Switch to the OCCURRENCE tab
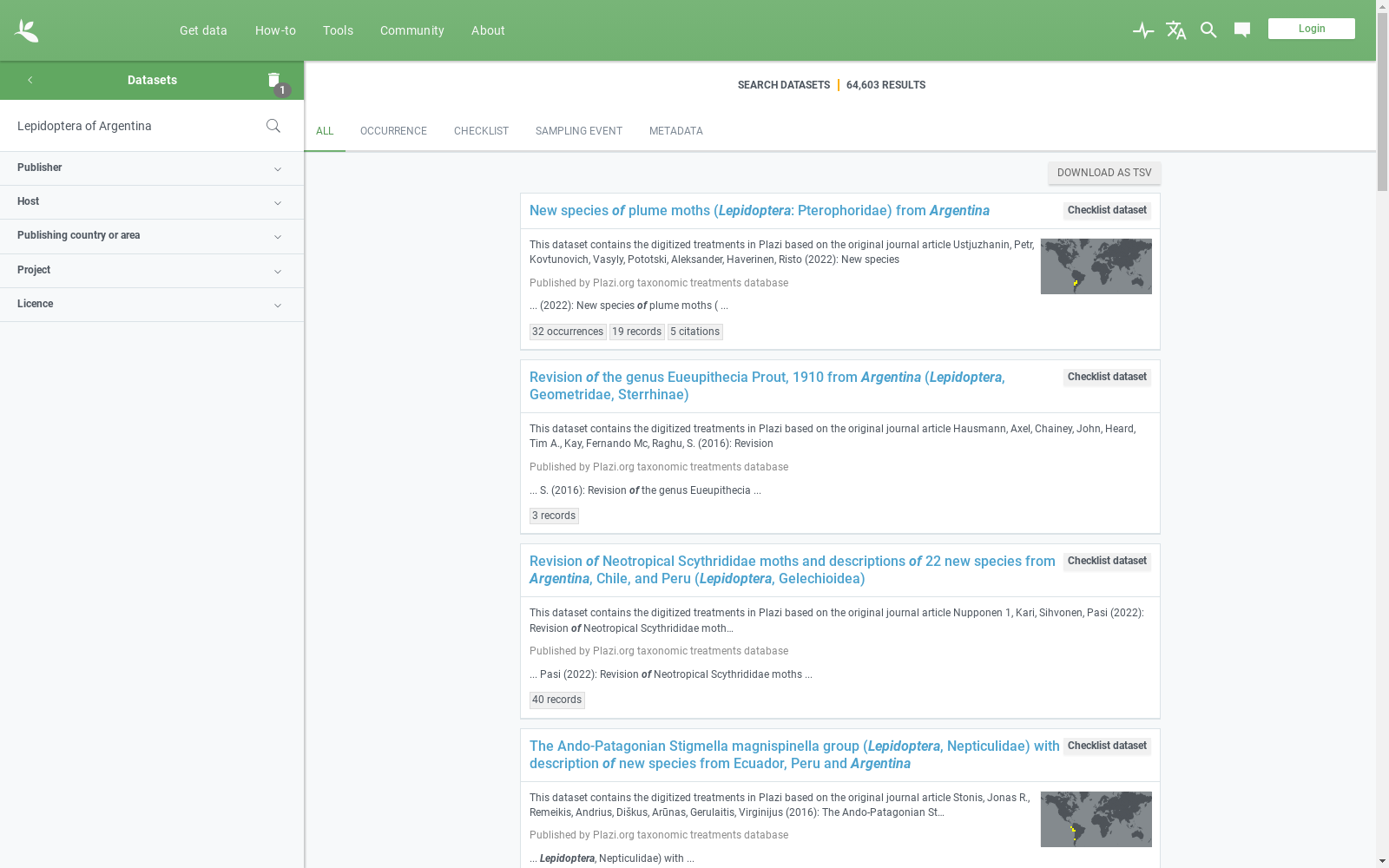 tap(393, 131)
